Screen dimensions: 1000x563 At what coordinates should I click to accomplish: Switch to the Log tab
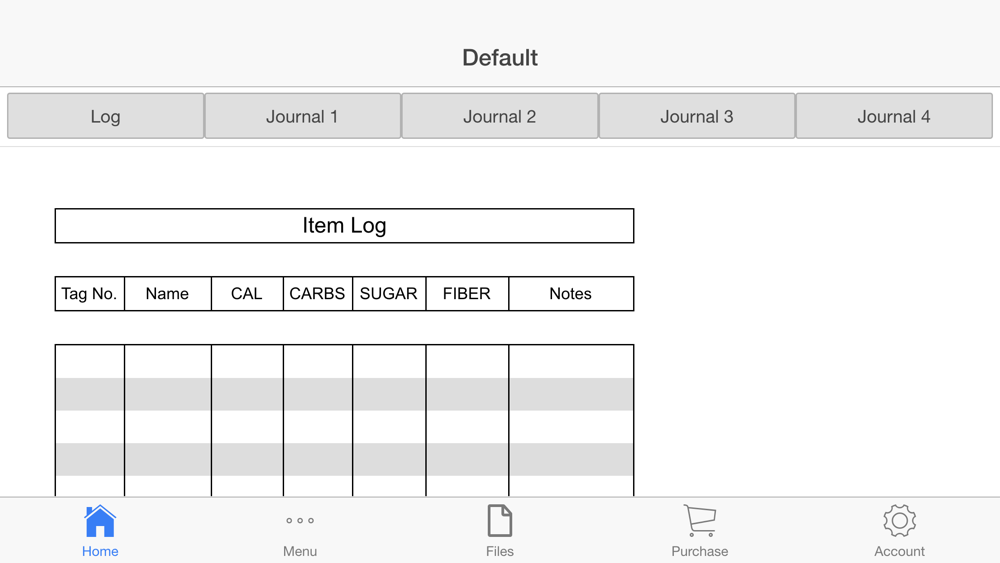coord(105,116)
